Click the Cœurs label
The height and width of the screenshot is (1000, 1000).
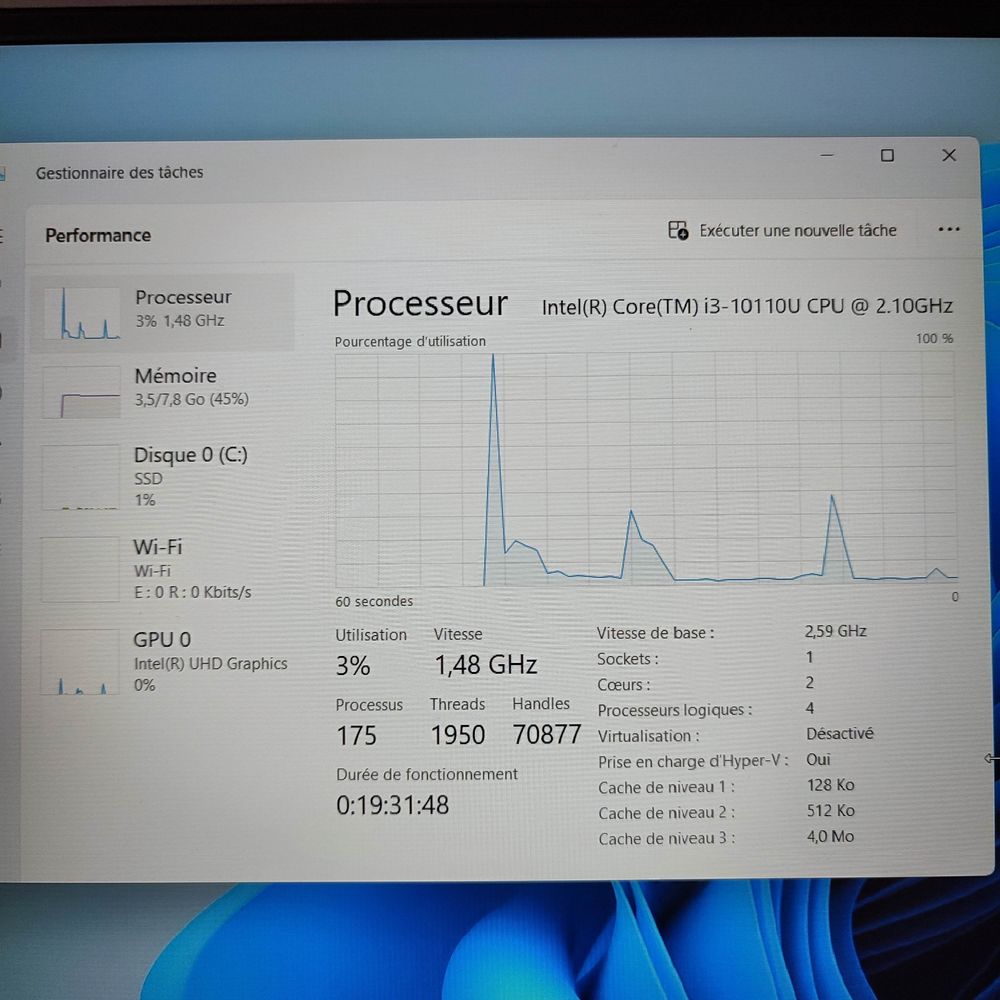[x=624, y=685]
